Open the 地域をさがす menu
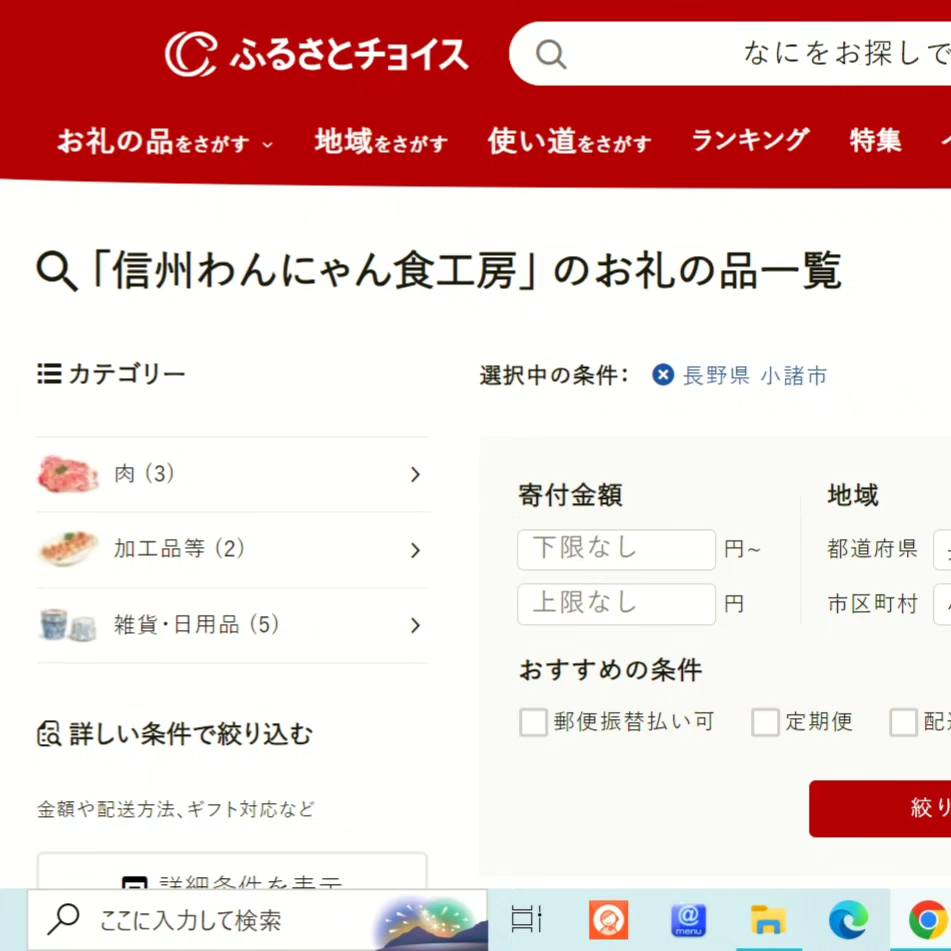This screenshot has height=951, width=951. click(x=381, y=141)
